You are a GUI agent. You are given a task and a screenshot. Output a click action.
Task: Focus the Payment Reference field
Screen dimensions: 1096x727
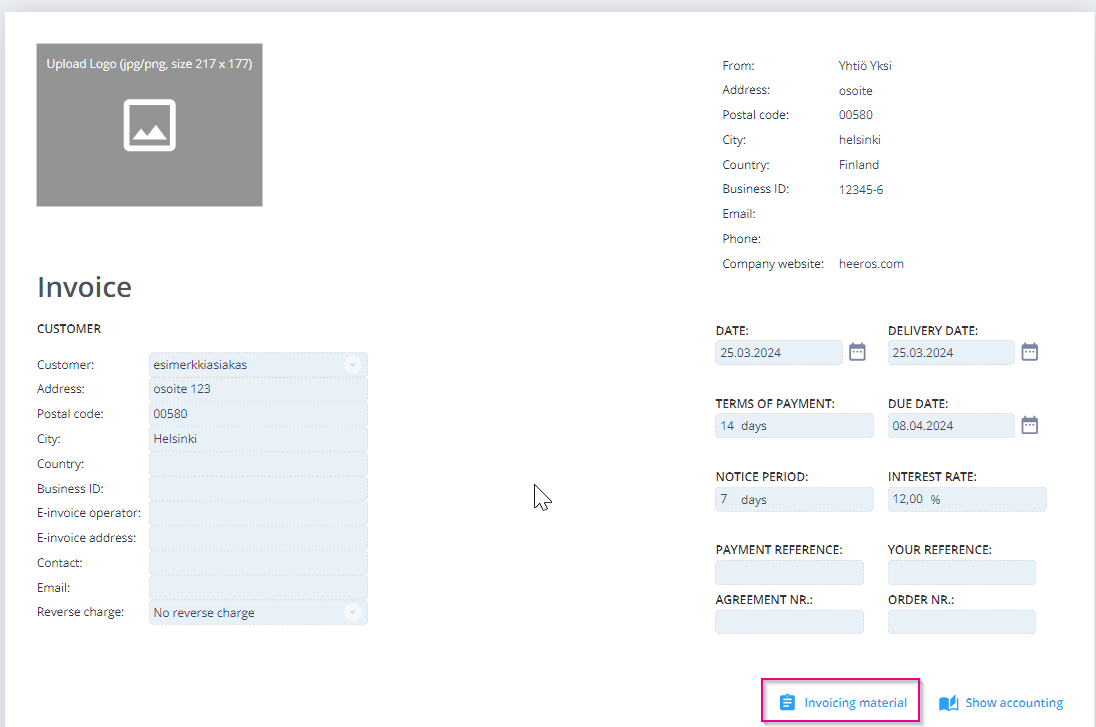tap(789, 573)
